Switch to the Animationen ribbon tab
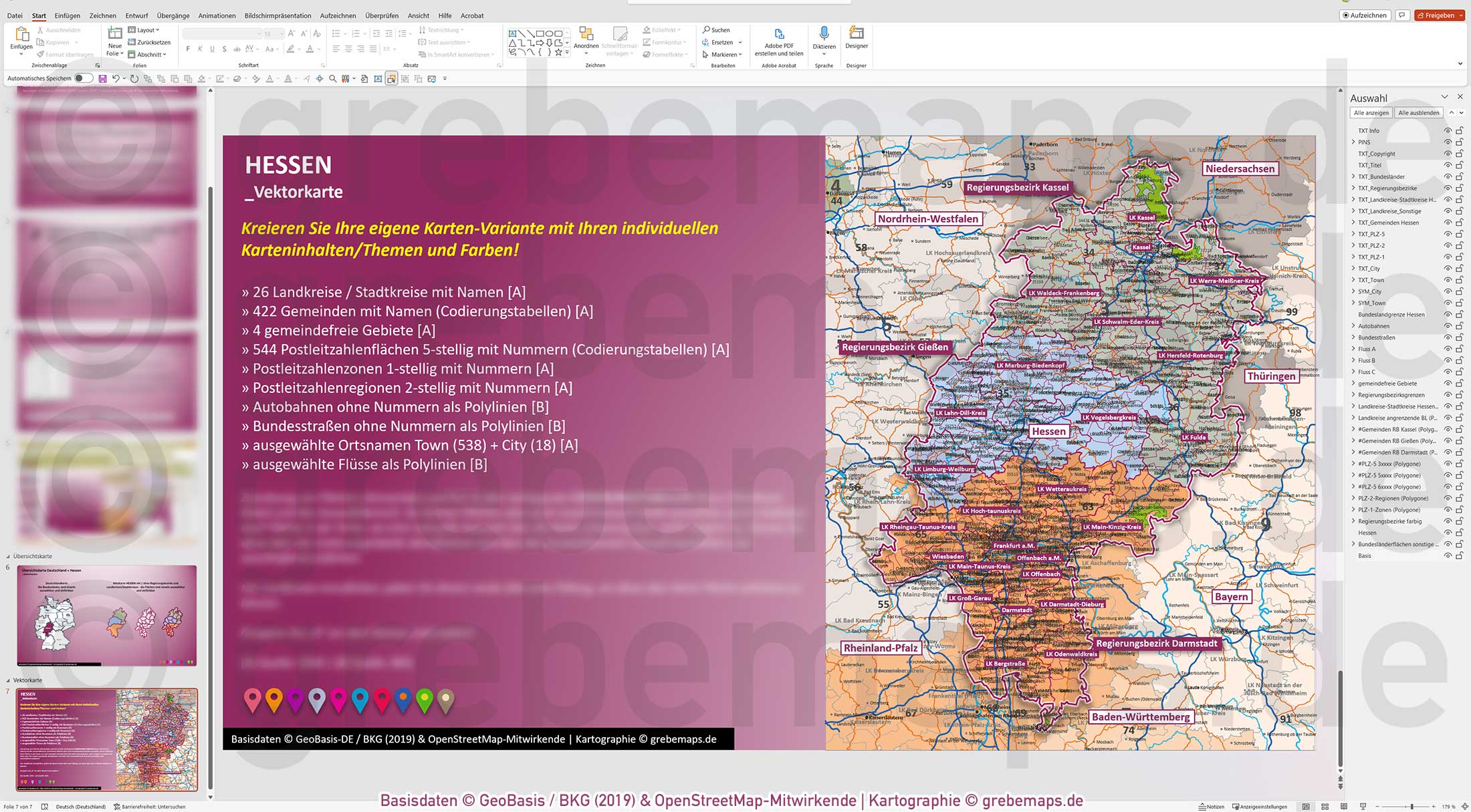 (216, 15)
